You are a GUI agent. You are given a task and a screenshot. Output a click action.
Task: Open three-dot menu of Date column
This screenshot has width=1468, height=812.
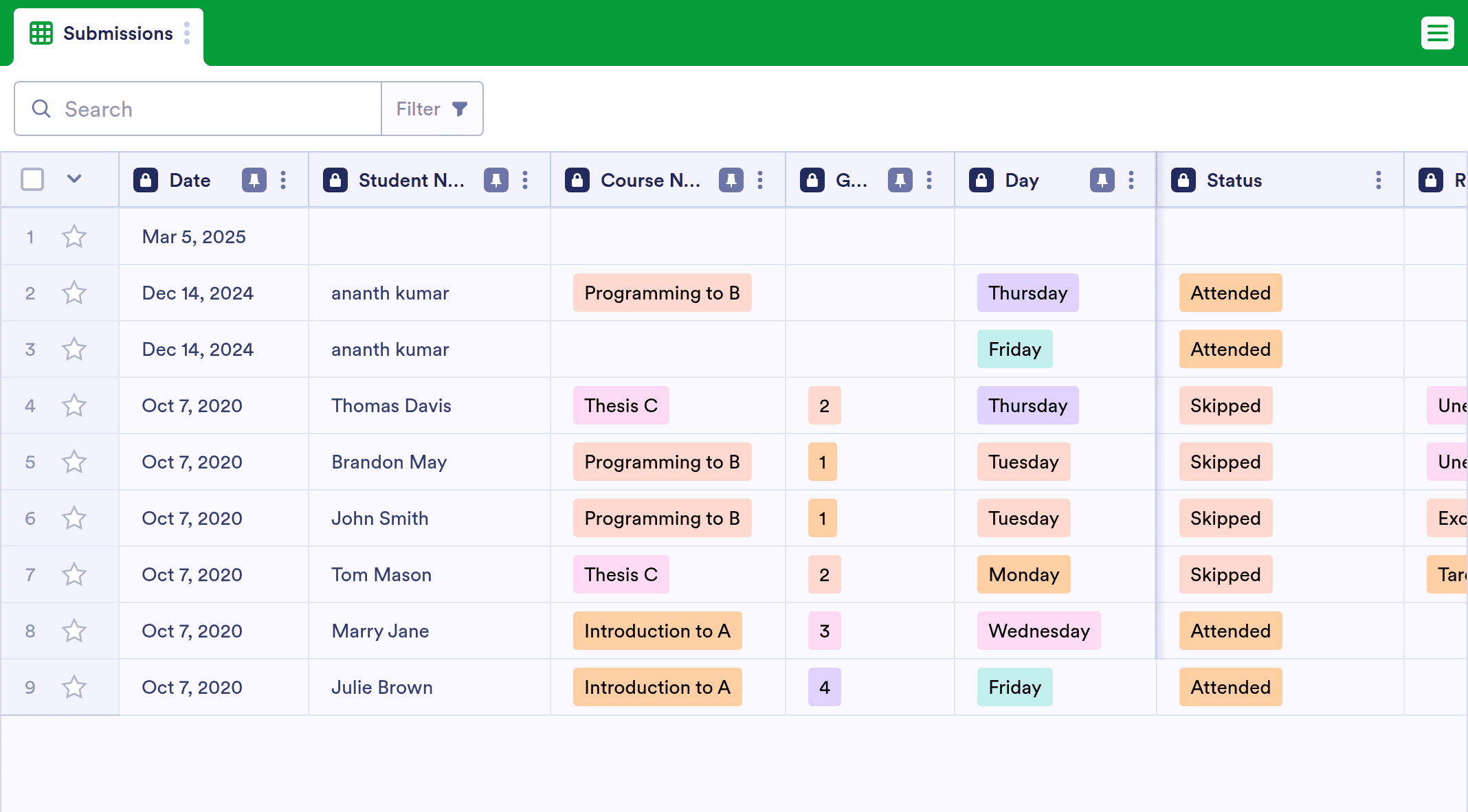click(283, 180)
